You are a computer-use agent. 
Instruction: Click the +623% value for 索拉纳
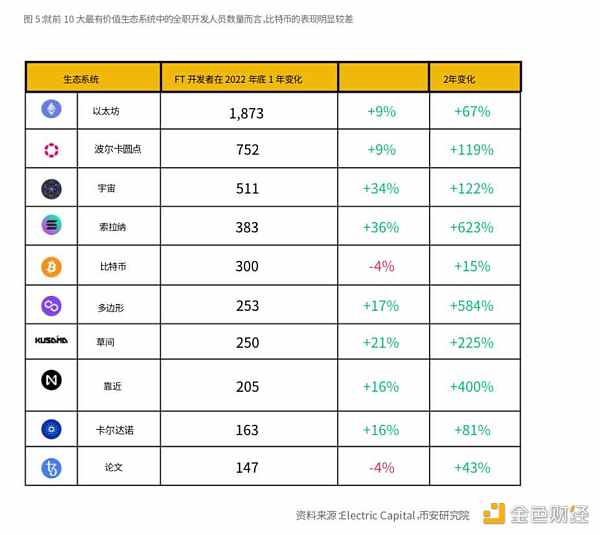click(x=472, y=228)
